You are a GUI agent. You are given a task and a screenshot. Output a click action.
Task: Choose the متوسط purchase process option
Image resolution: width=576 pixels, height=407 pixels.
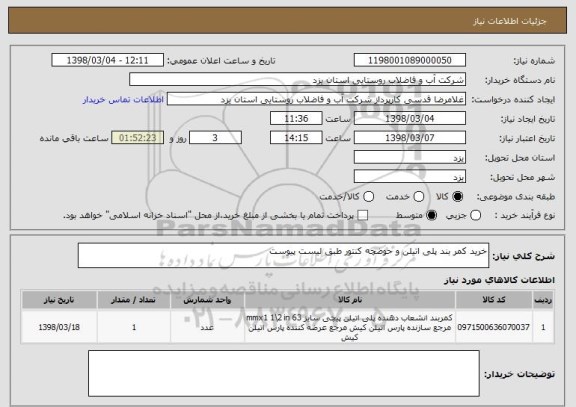coord(432,215)
